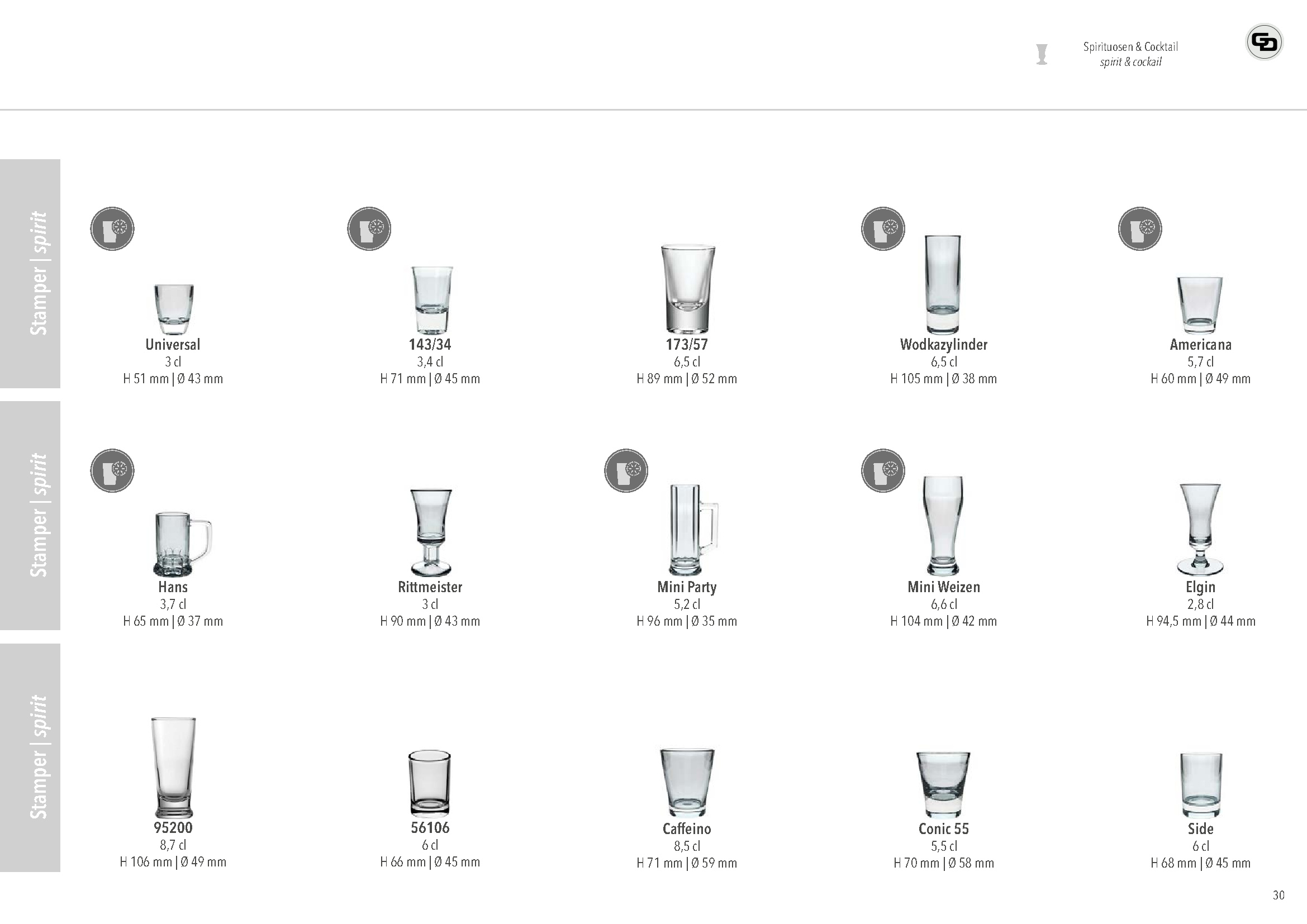Click the '5,2 cl' volume under Mini Party
The width and height of the screenshot is (1307, 924).
[687, 604]
